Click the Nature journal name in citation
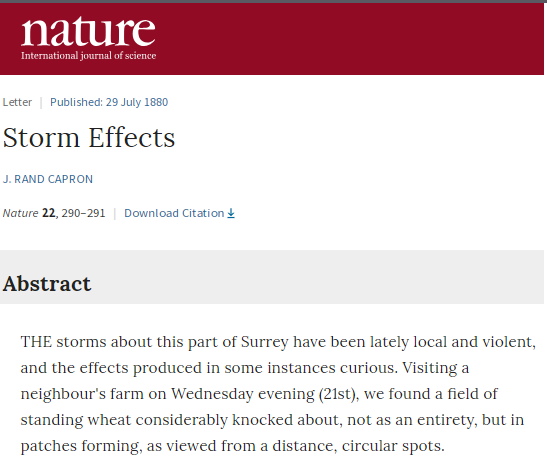 coord(20,213)
